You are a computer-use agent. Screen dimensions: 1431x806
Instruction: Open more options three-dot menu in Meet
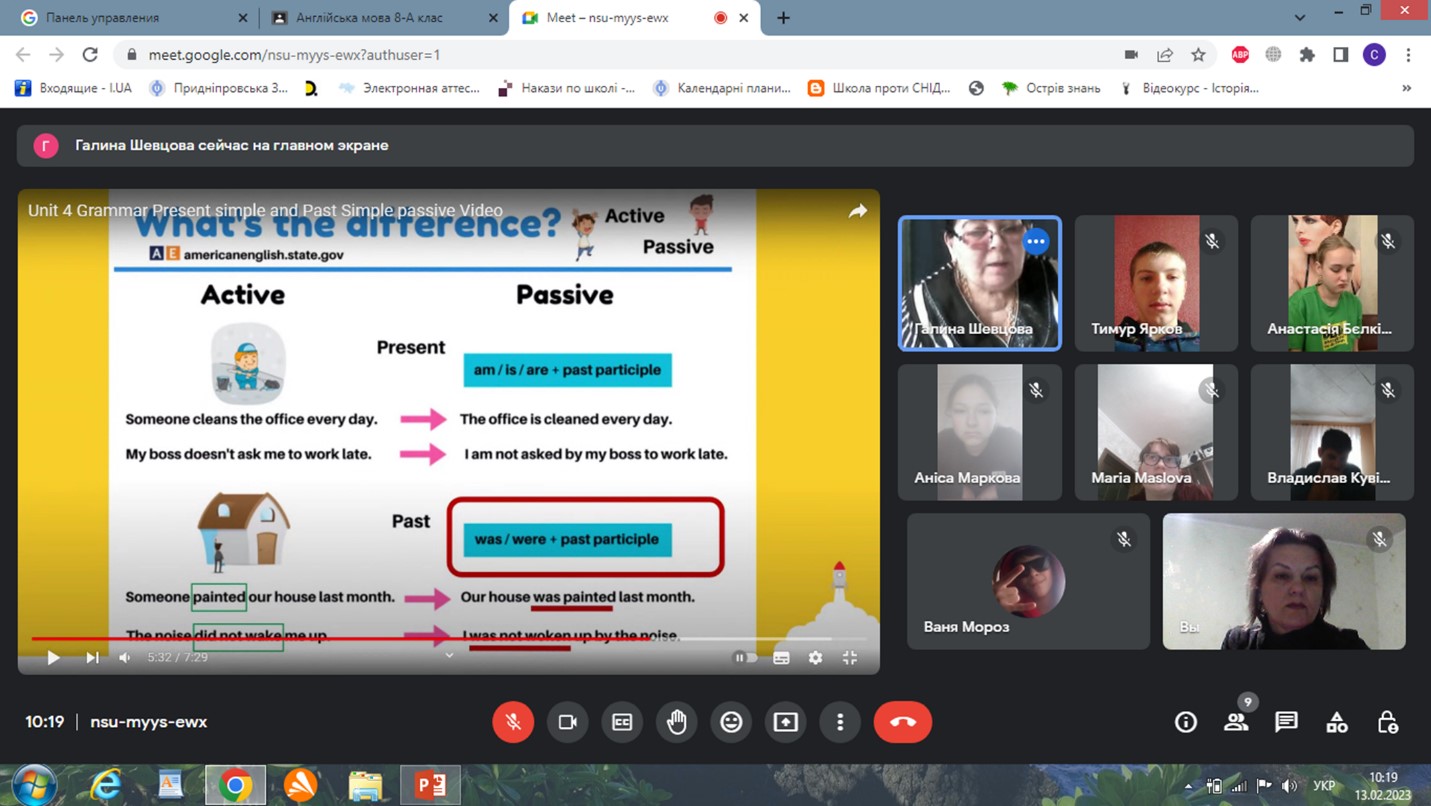coord(840,722)
